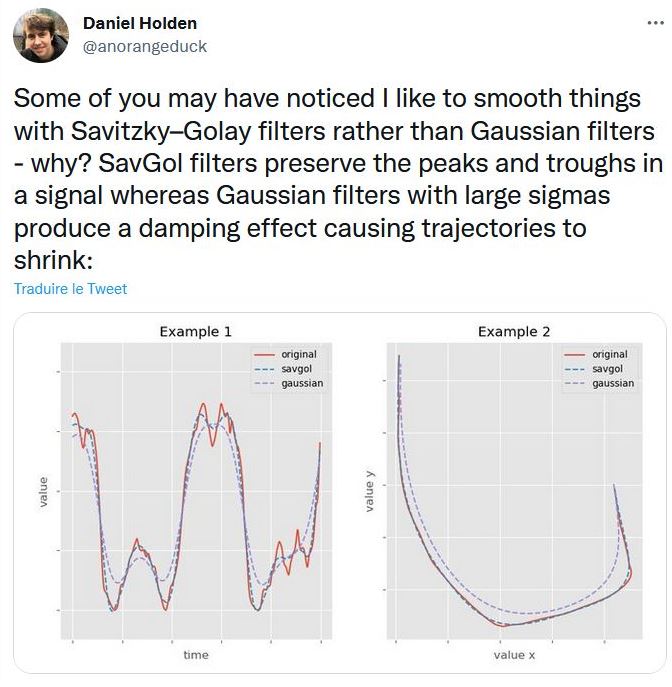Click the original legend entry in Example 2
Screen dimensions: 672x687
609,355
